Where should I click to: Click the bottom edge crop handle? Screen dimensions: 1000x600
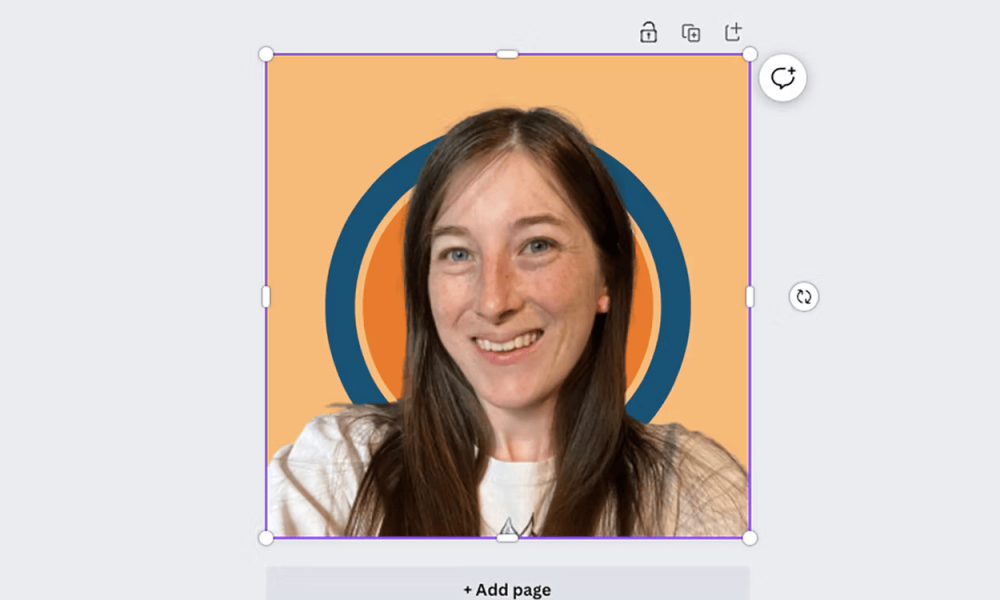tap(508, 538)
